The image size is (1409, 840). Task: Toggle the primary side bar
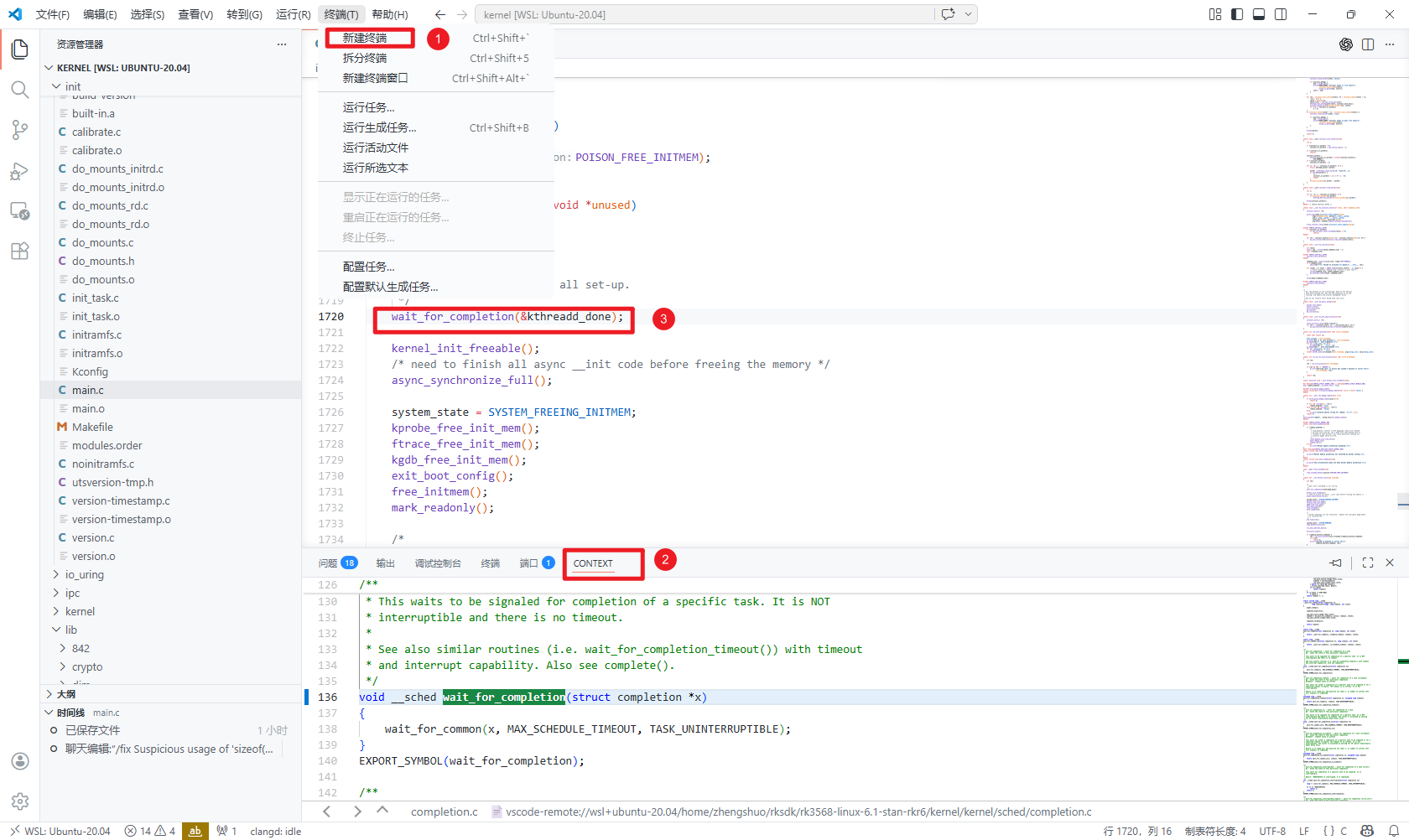1237,14
